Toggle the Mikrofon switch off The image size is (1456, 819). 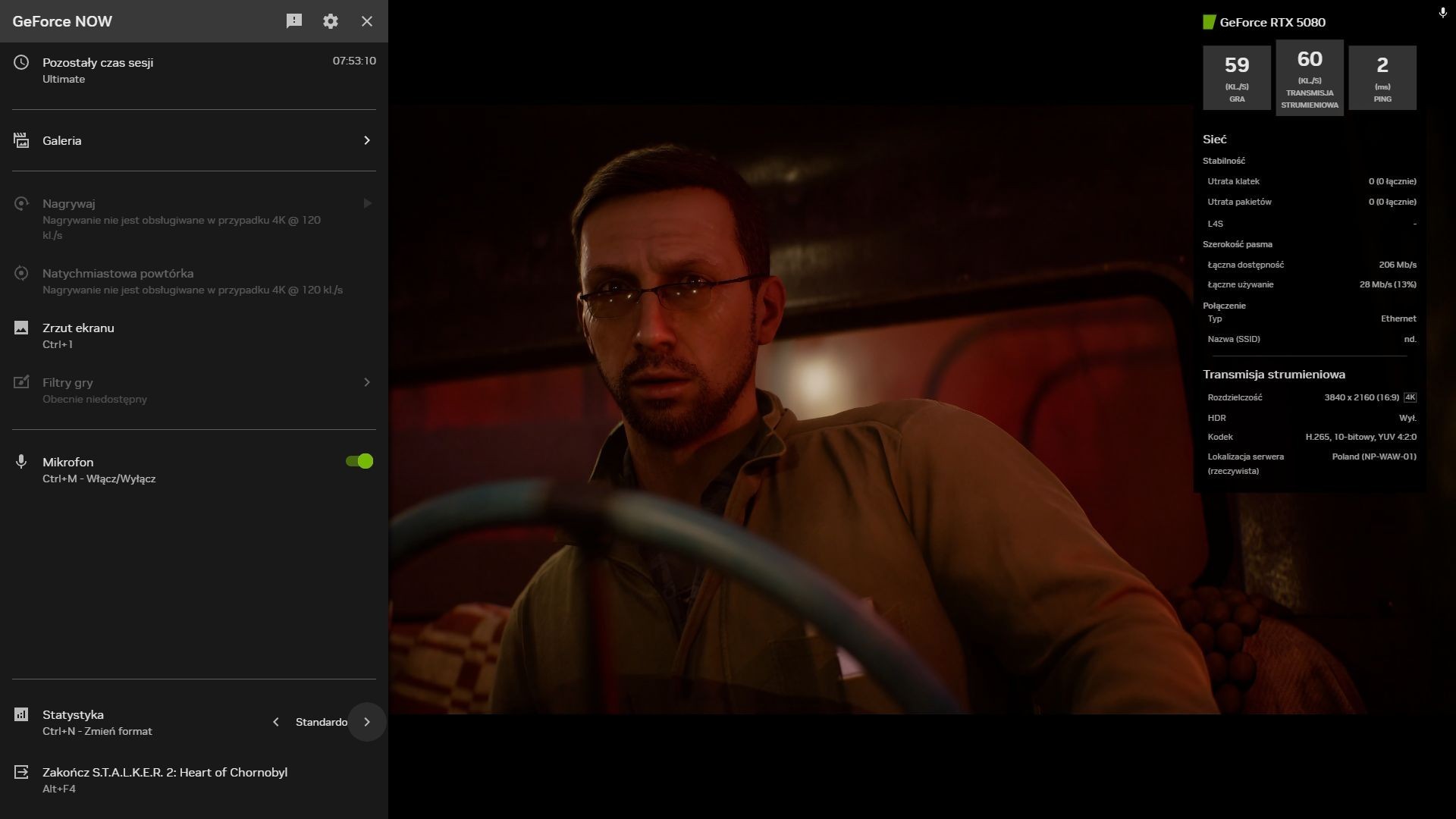tap(359, 461)
